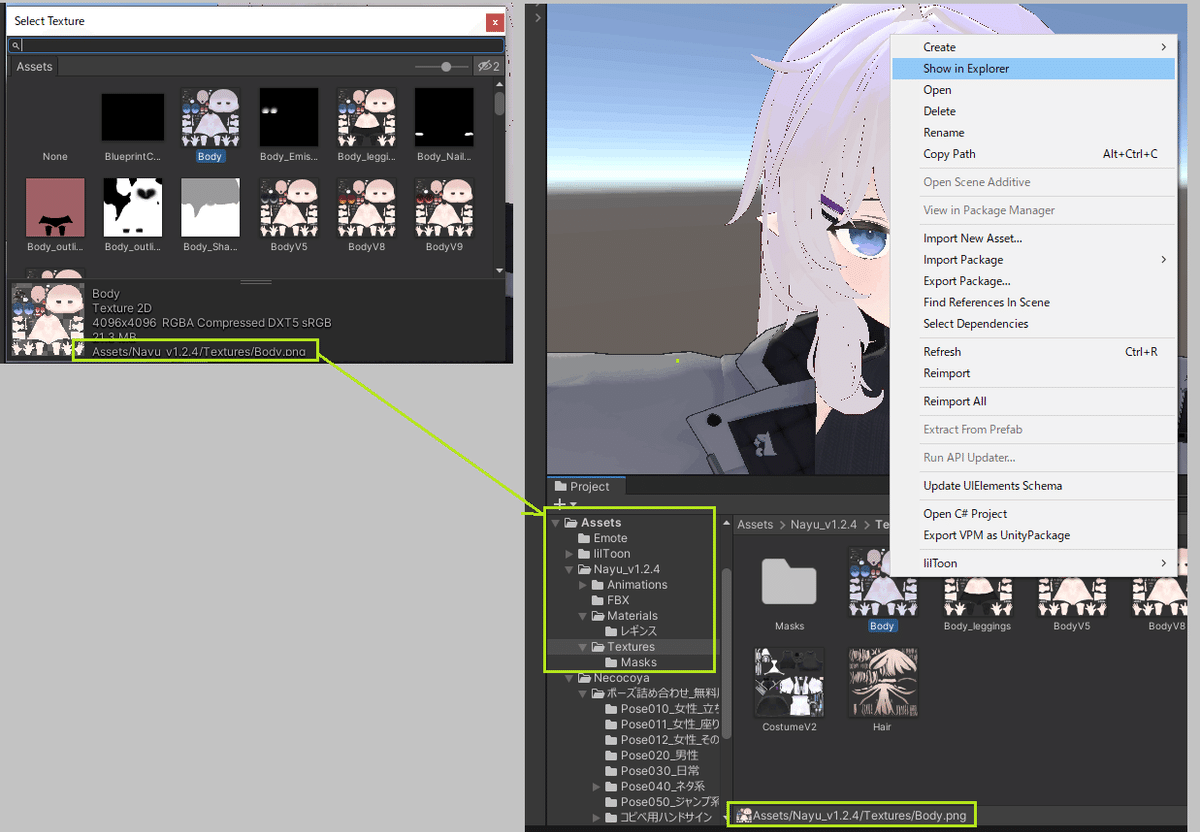Open the レギンス folder in tree
Viewport: 1200px width, 832px height.
click(631, 631)
